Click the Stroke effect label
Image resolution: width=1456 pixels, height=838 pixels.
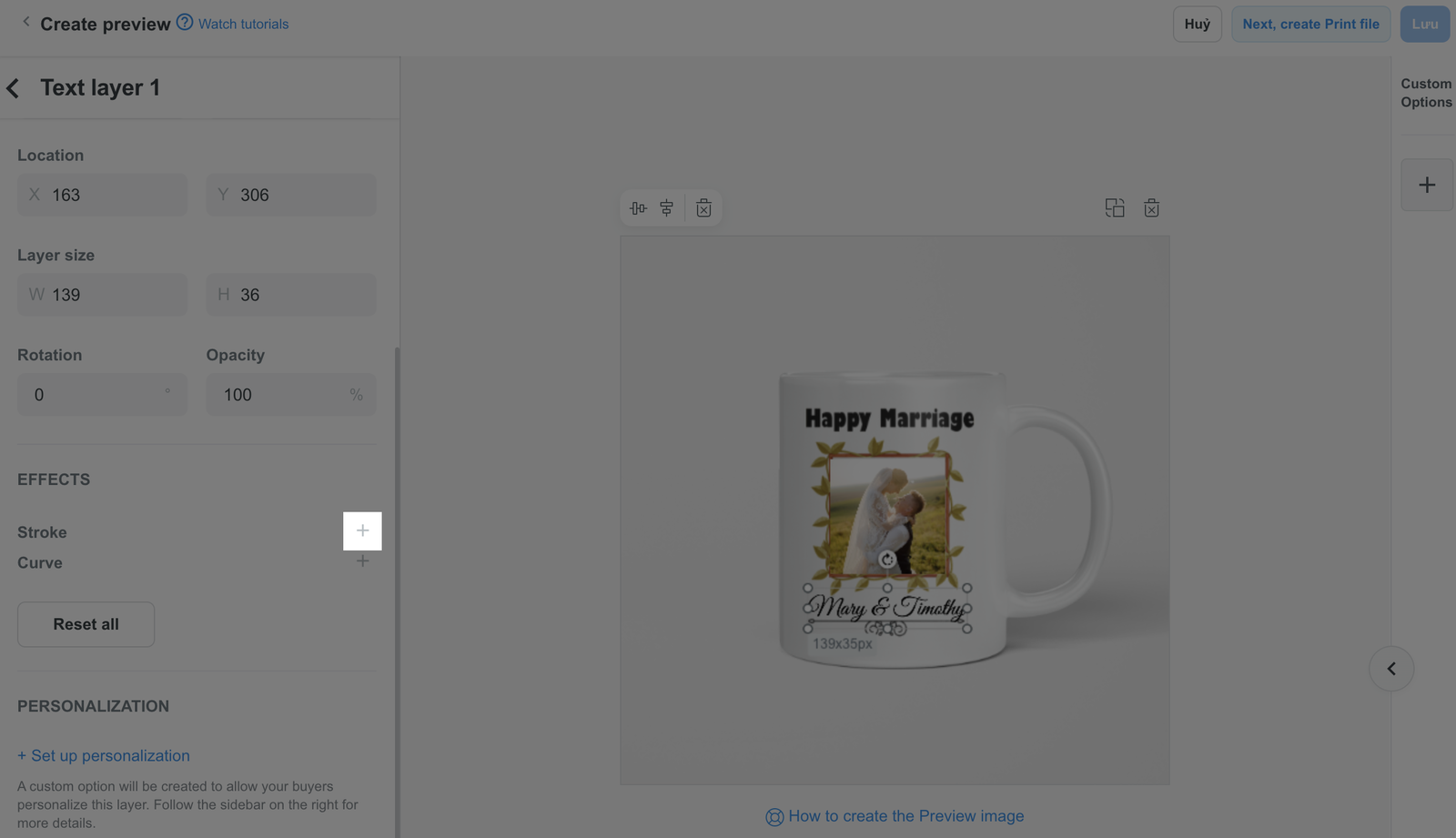click(x=42, y=532)
